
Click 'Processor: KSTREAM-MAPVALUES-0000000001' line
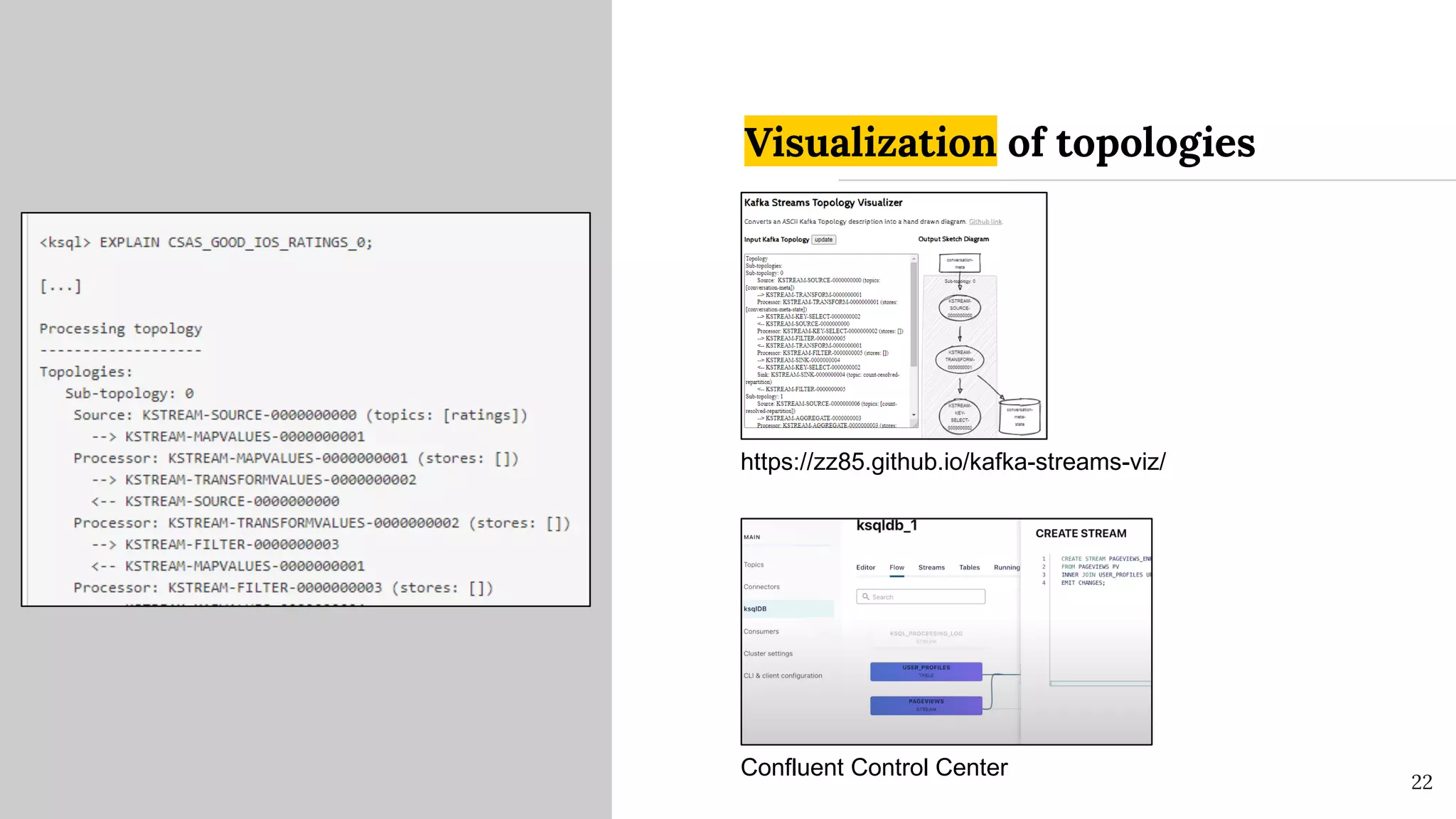click(296, 459)
